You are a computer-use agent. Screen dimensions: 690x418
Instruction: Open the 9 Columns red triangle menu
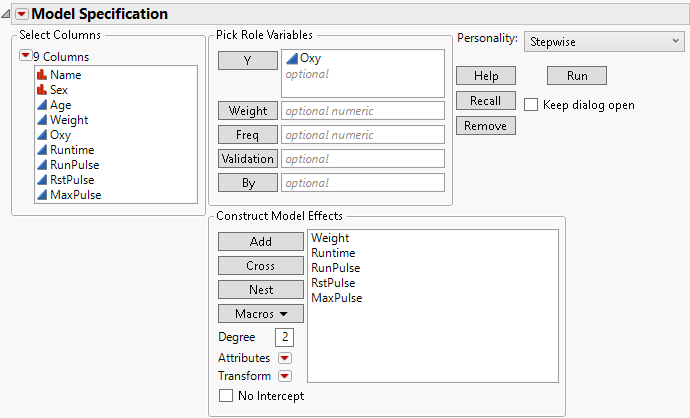pyautogui.click(x=25, y=55)
